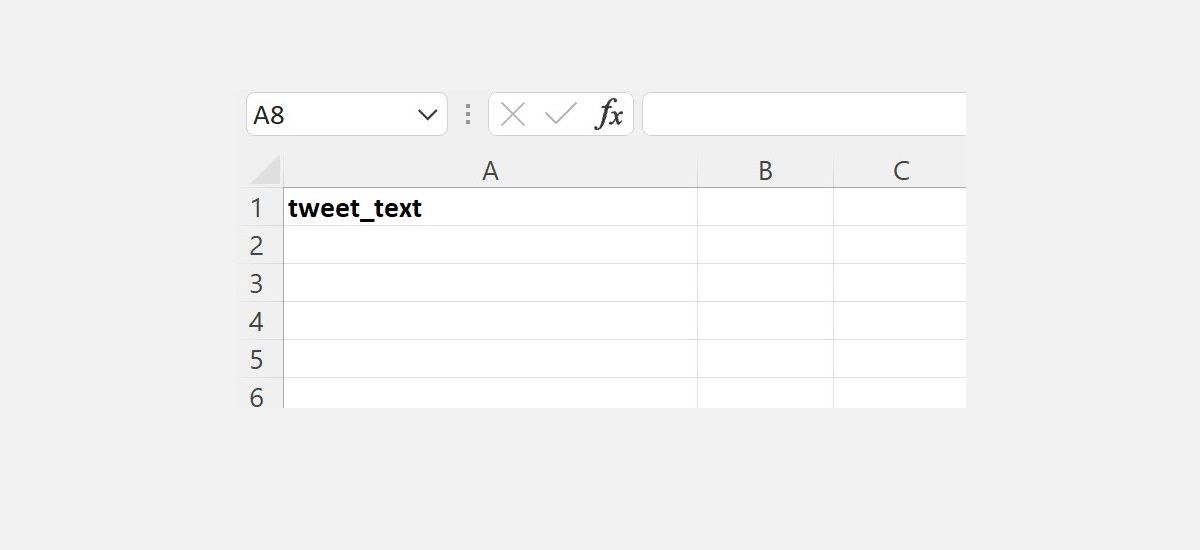Screen dimensions: 1200x550
Task: Expand the Name Box dropdown arrow
Action: [x=427, y=115]
